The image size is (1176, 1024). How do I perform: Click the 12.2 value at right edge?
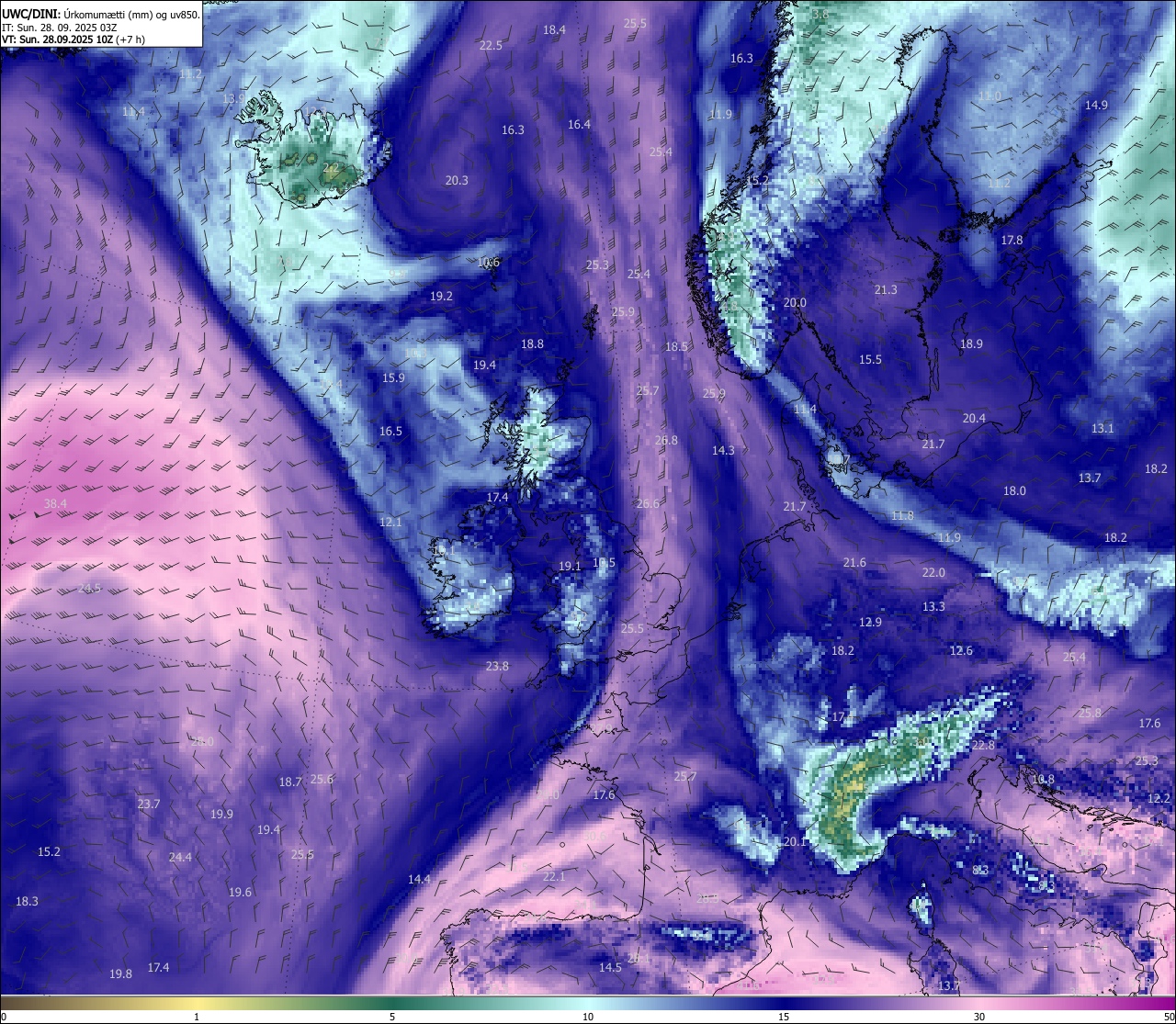tap(1159, 799)
